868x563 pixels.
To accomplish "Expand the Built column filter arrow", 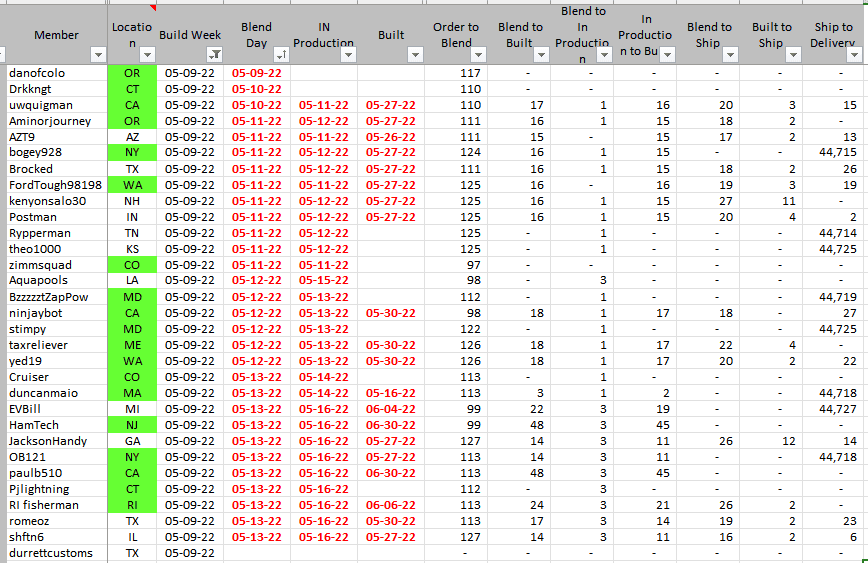I will pos(415,55).
